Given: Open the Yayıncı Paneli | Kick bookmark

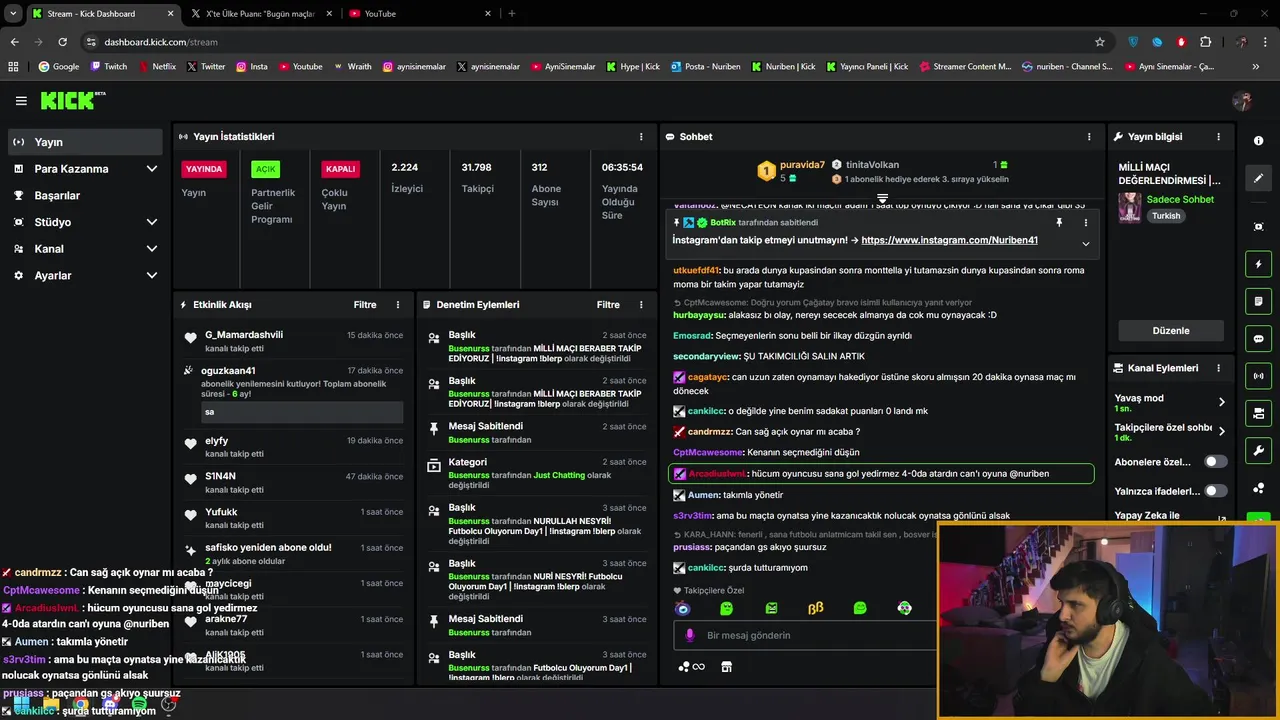Looking at the screenshot, I should coord(867,67).
